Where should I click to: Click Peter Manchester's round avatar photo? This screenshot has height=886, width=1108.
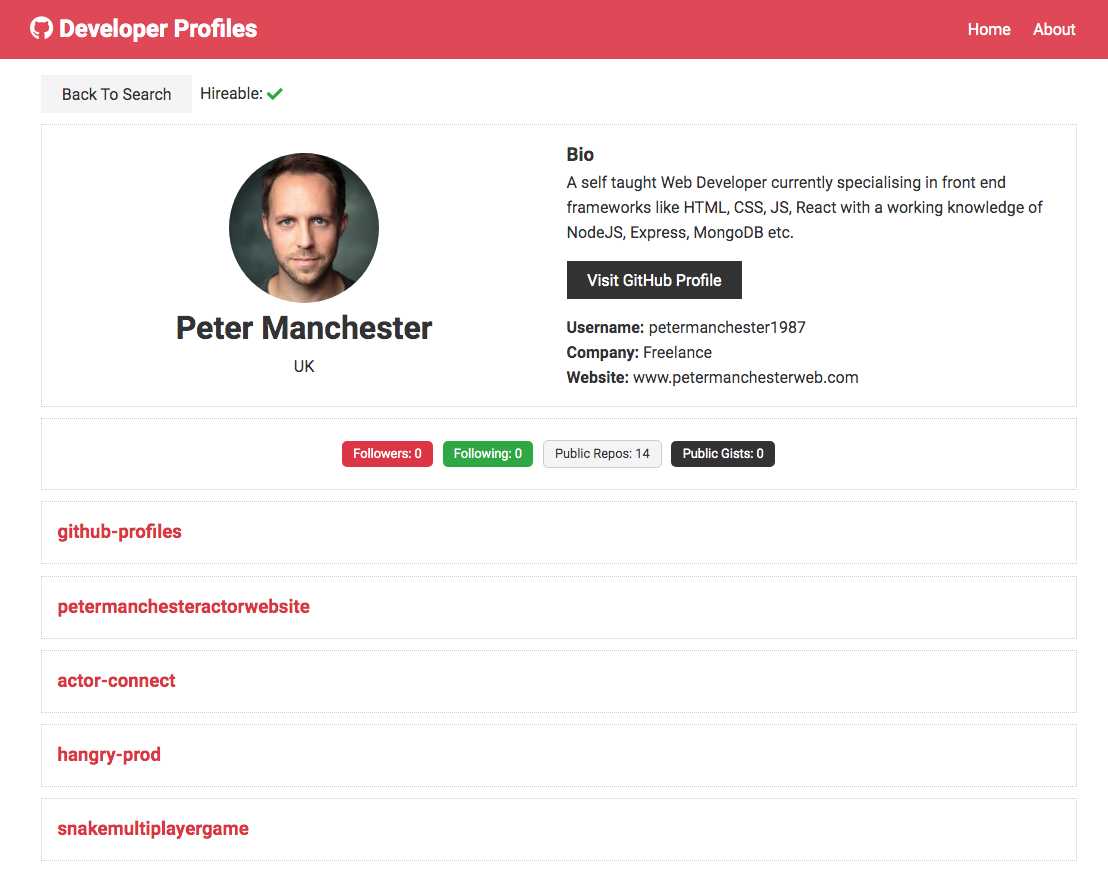coord(304,228)
